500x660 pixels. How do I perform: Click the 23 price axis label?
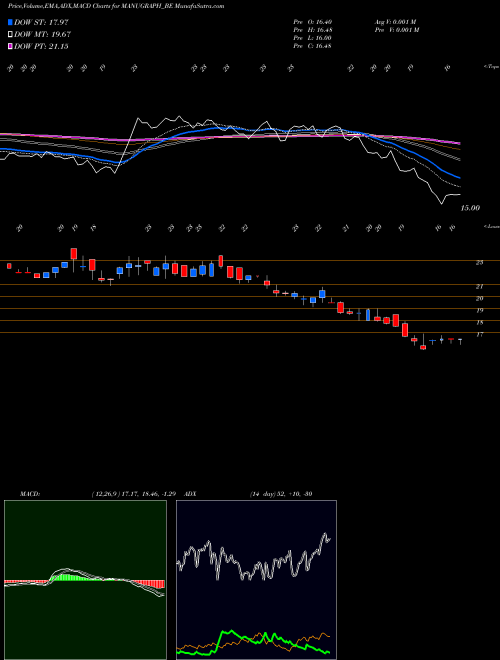tap(479, 262)
